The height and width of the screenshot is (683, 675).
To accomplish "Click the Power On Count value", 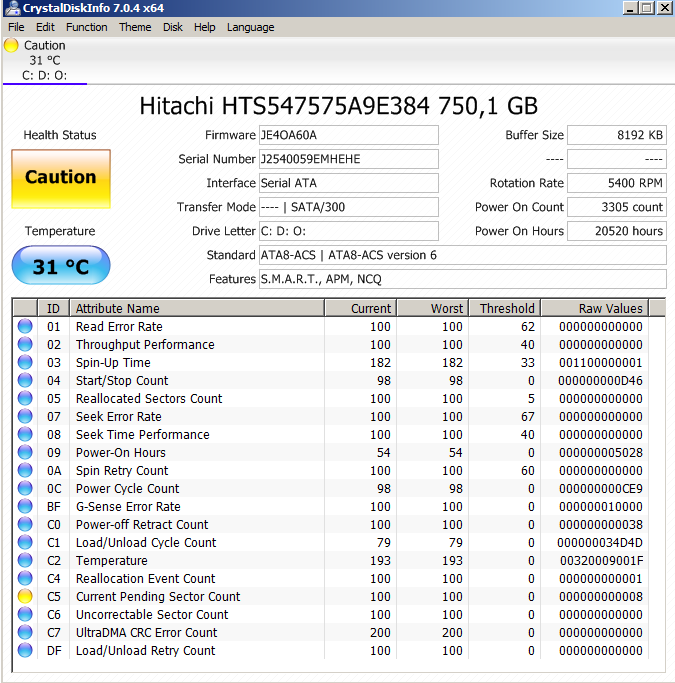I will (617, 207).
